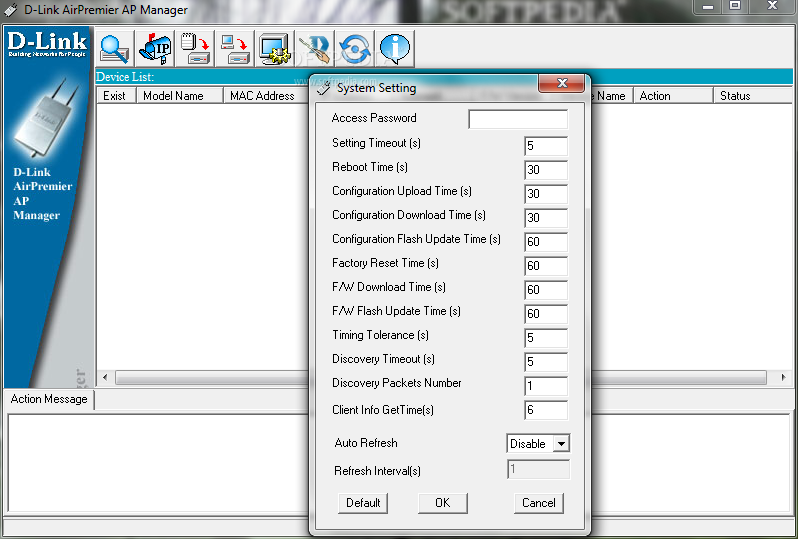Click the Default button
Screen dimensions: 798x539
363,503
